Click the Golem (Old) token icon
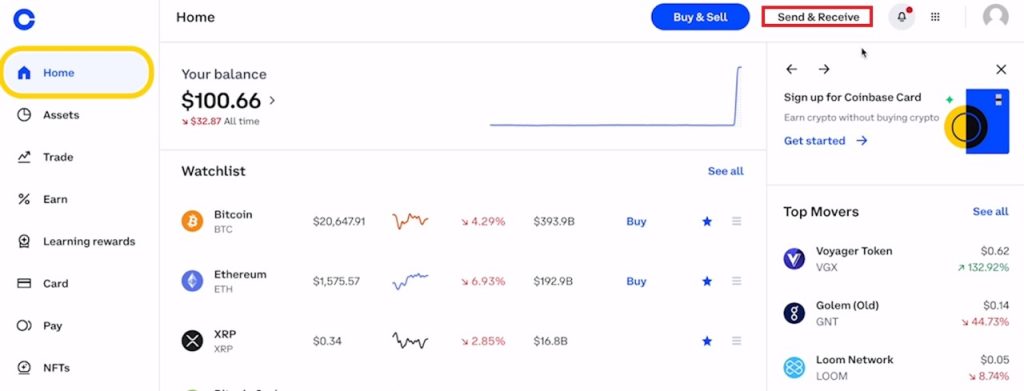The height and width of the screenshot is (391, 1024). click(794, 313)
